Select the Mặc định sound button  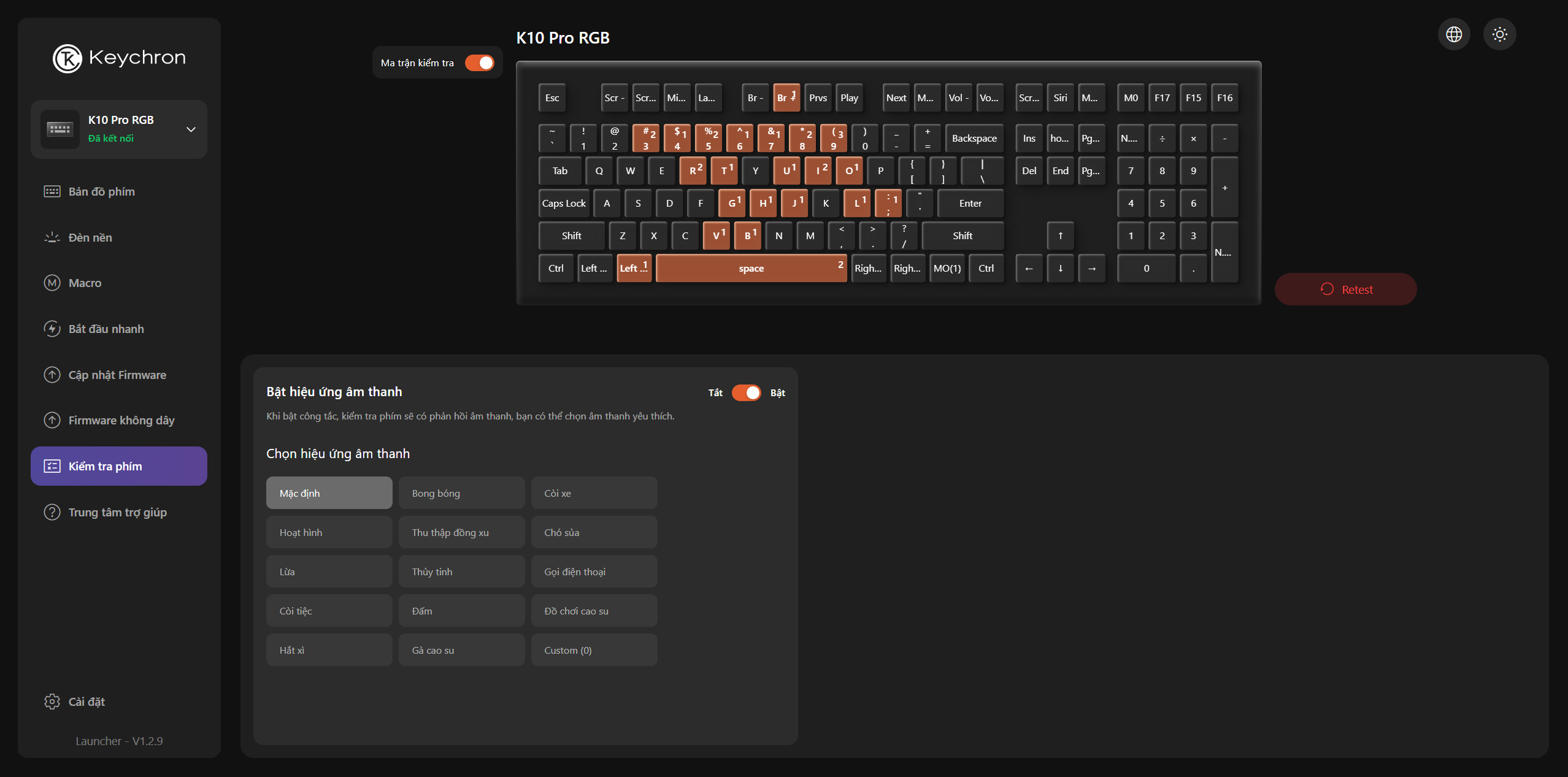[x=329, y=493]
